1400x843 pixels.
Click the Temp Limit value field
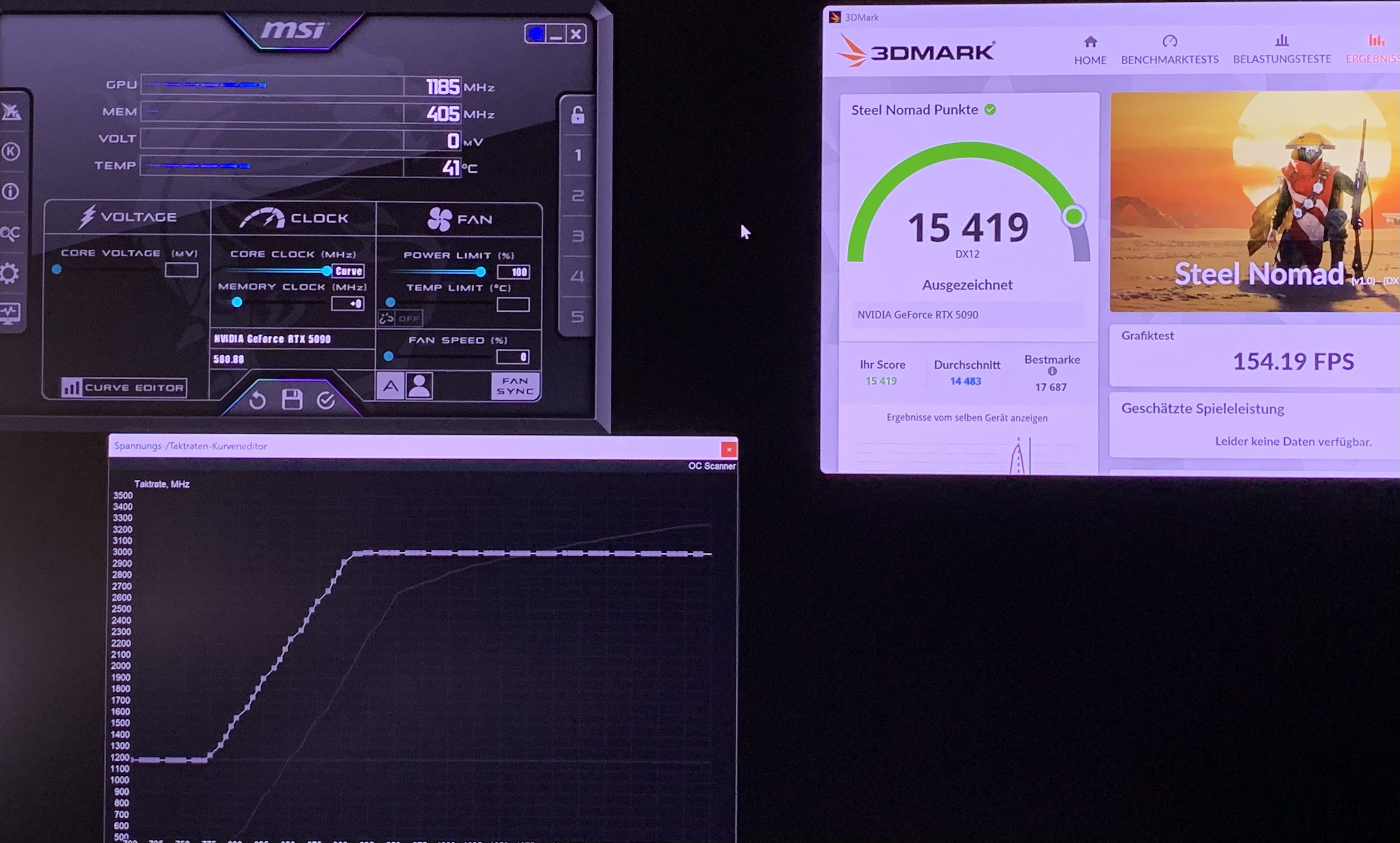coord(513,305)
